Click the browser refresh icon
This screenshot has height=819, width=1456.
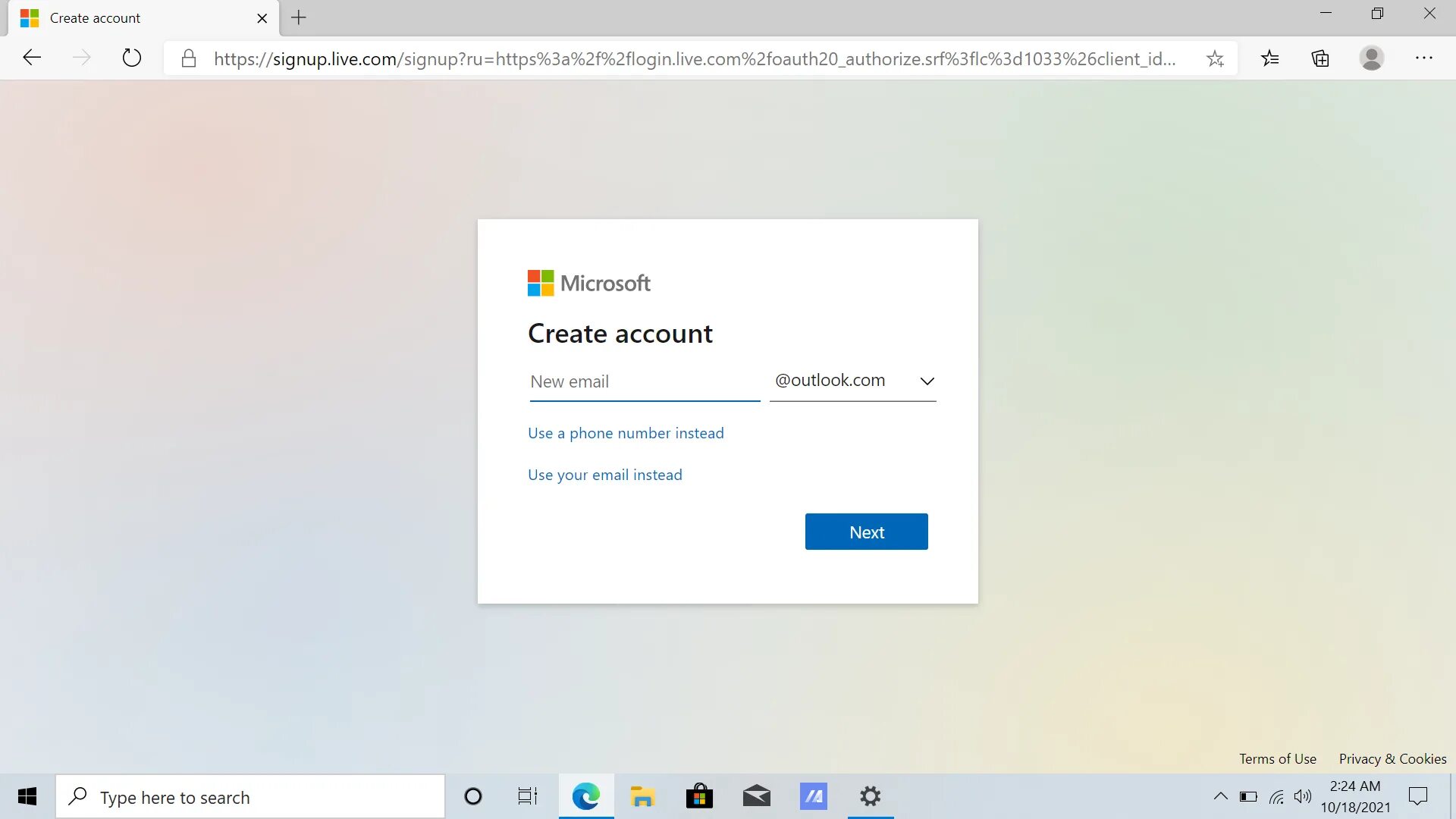(x=132, y=58)
